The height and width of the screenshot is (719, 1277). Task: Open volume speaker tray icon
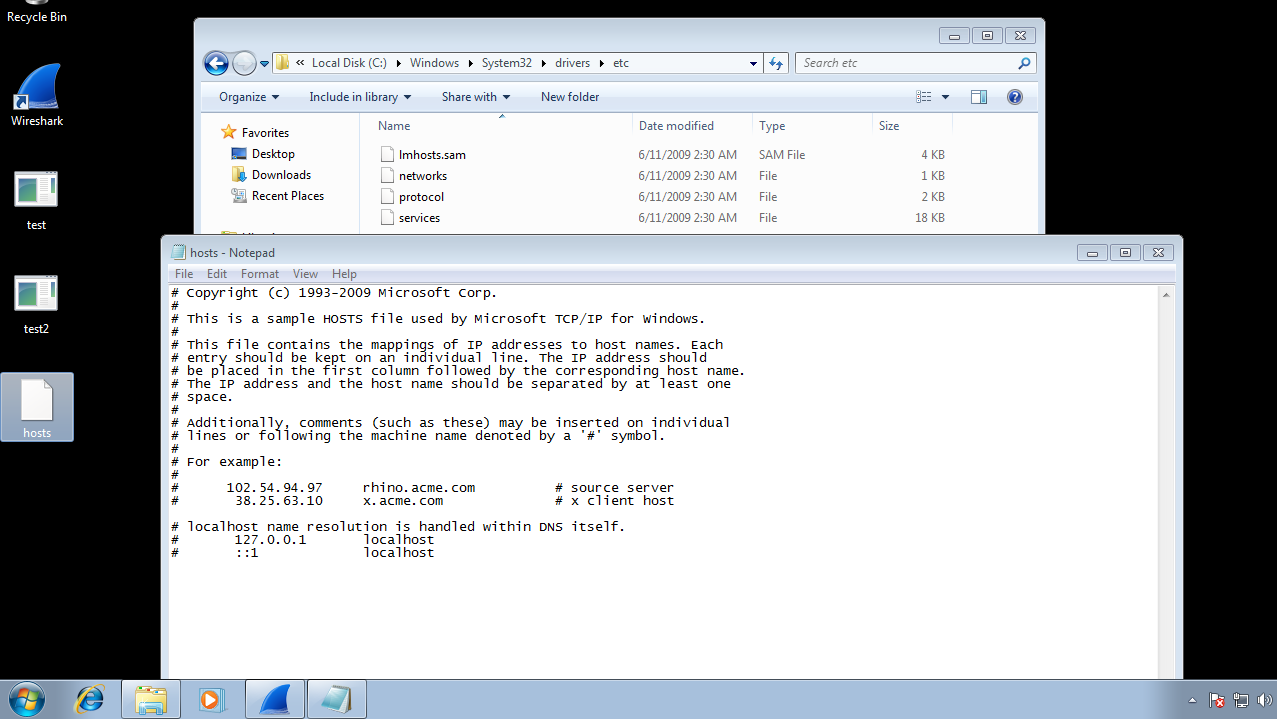(1263, 700)
